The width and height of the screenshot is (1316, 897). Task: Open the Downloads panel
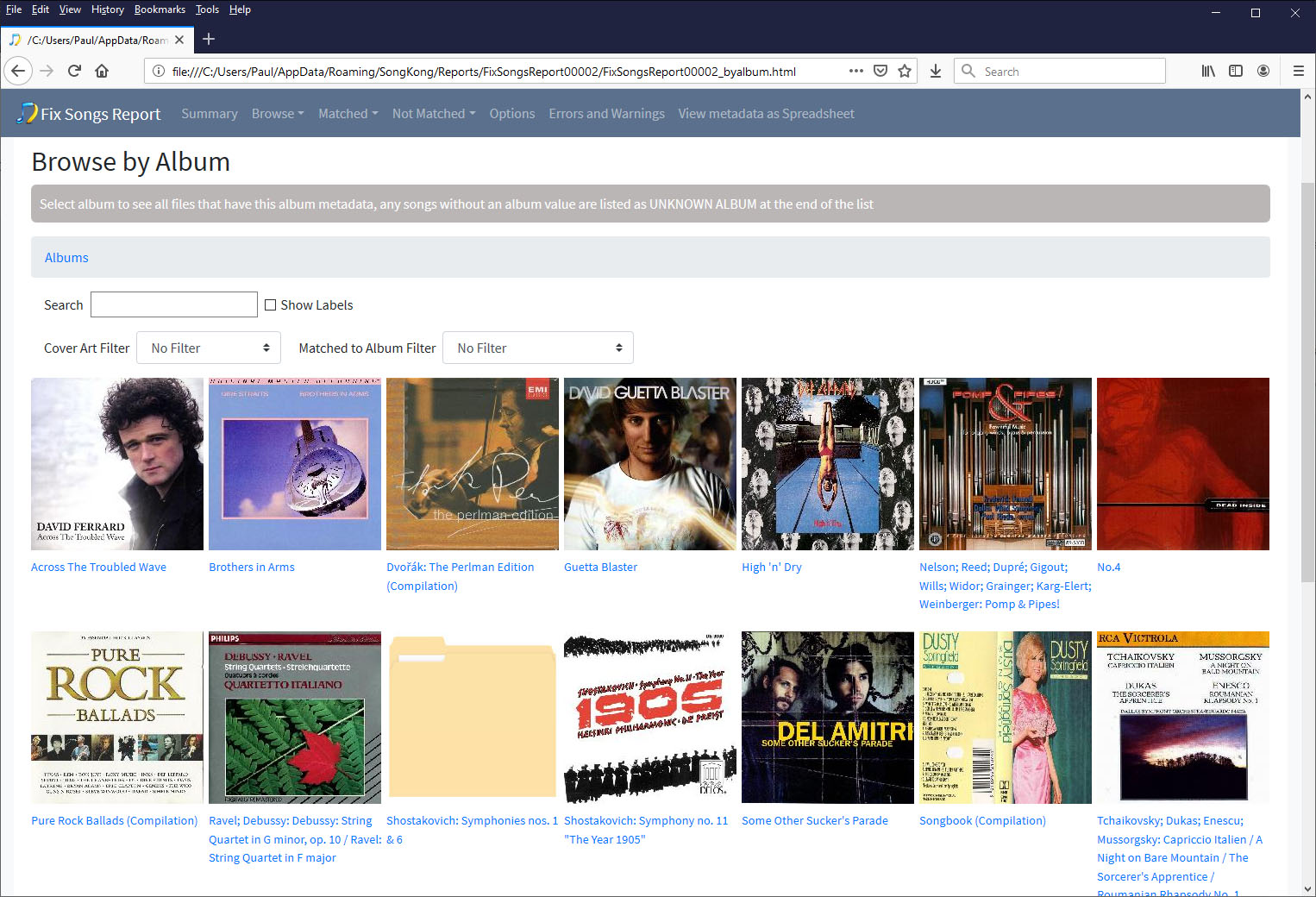pos(936,71)
